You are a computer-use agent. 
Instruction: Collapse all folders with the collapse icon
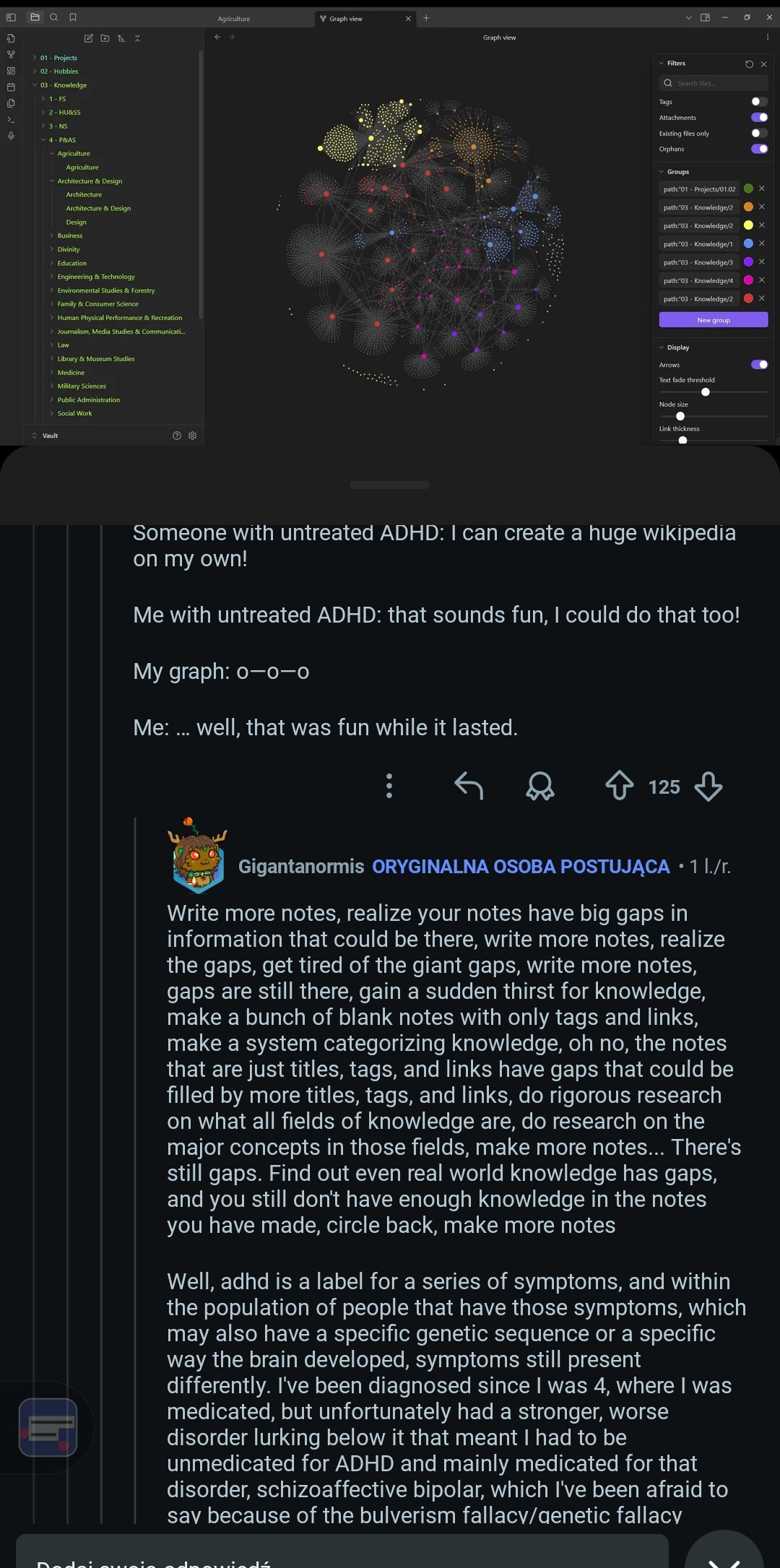137,38
